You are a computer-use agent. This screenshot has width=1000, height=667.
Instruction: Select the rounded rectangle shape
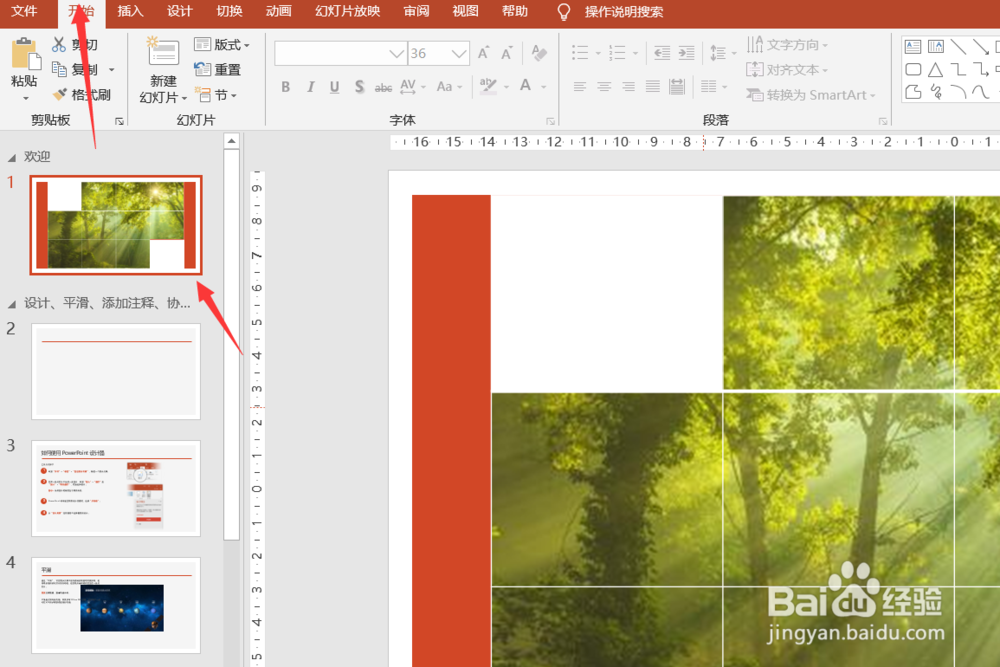tap(913, 70)
